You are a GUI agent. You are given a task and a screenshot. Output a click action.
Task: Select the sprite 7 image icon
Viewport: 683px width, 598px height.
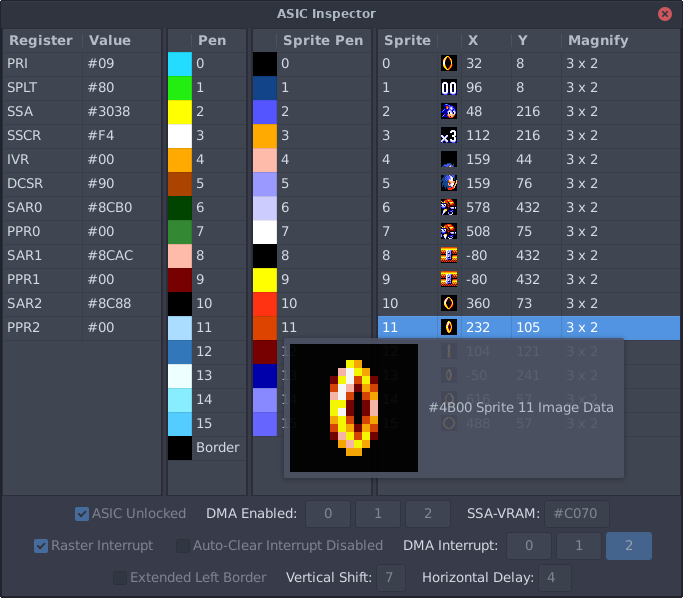[449, 231]
